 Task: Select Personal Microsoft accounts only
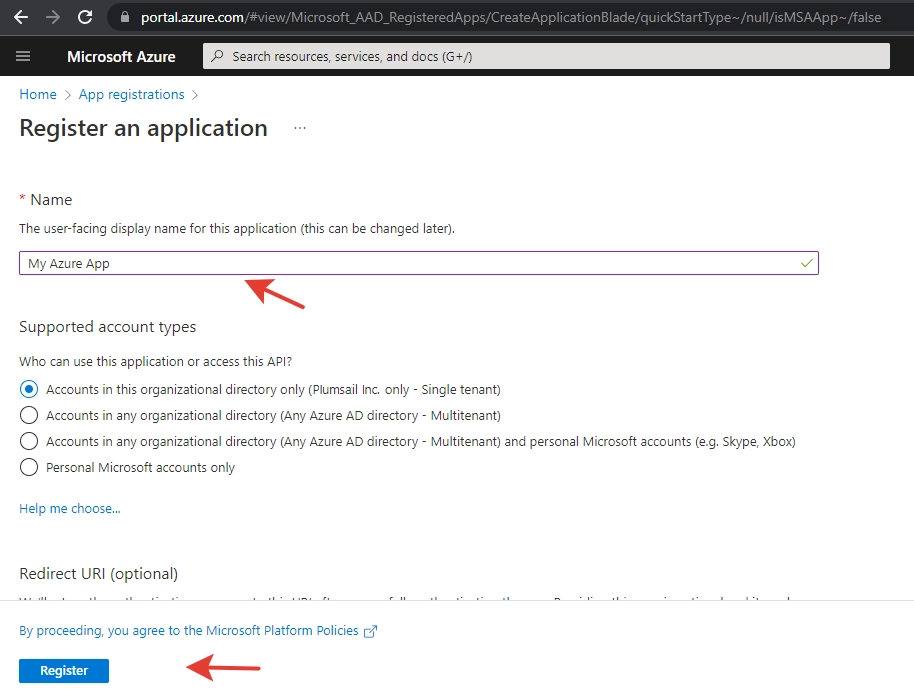click(x=29, y=467)
